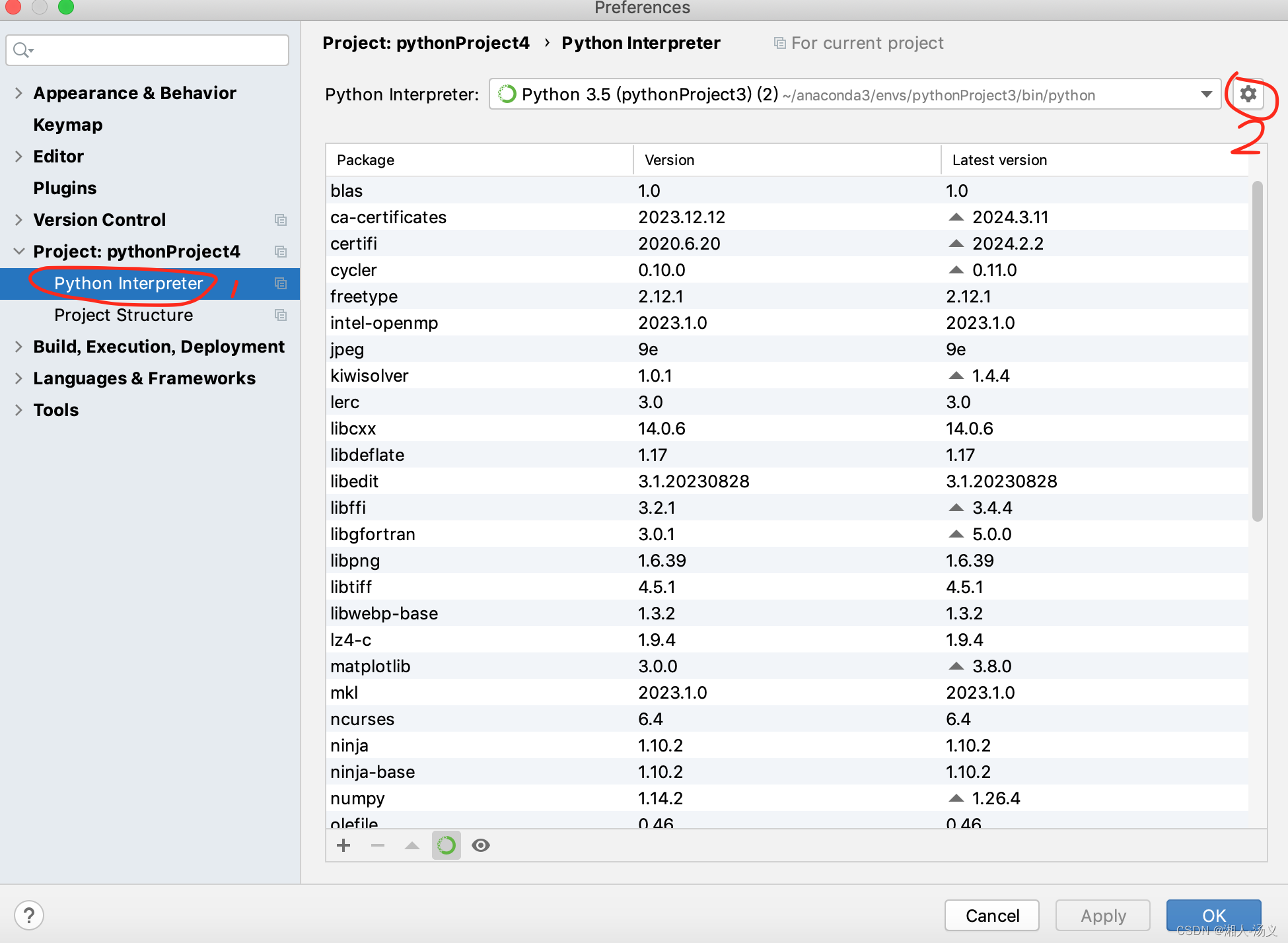Image resolution: width=1288 pixels, height=943 pixels.
Task: Expand Build, Execution, Deployment section
Action: coord(18,347)
